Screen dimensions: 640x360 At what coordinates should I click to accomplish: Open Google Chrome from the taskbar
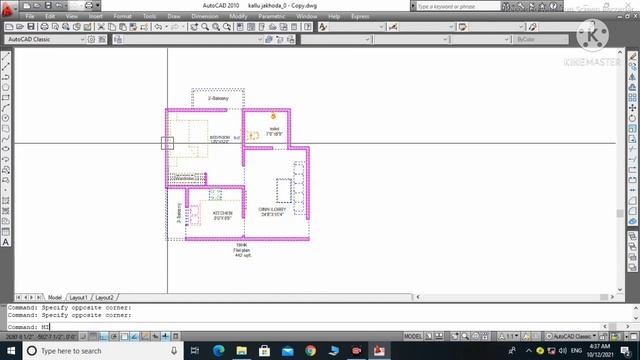311,351
